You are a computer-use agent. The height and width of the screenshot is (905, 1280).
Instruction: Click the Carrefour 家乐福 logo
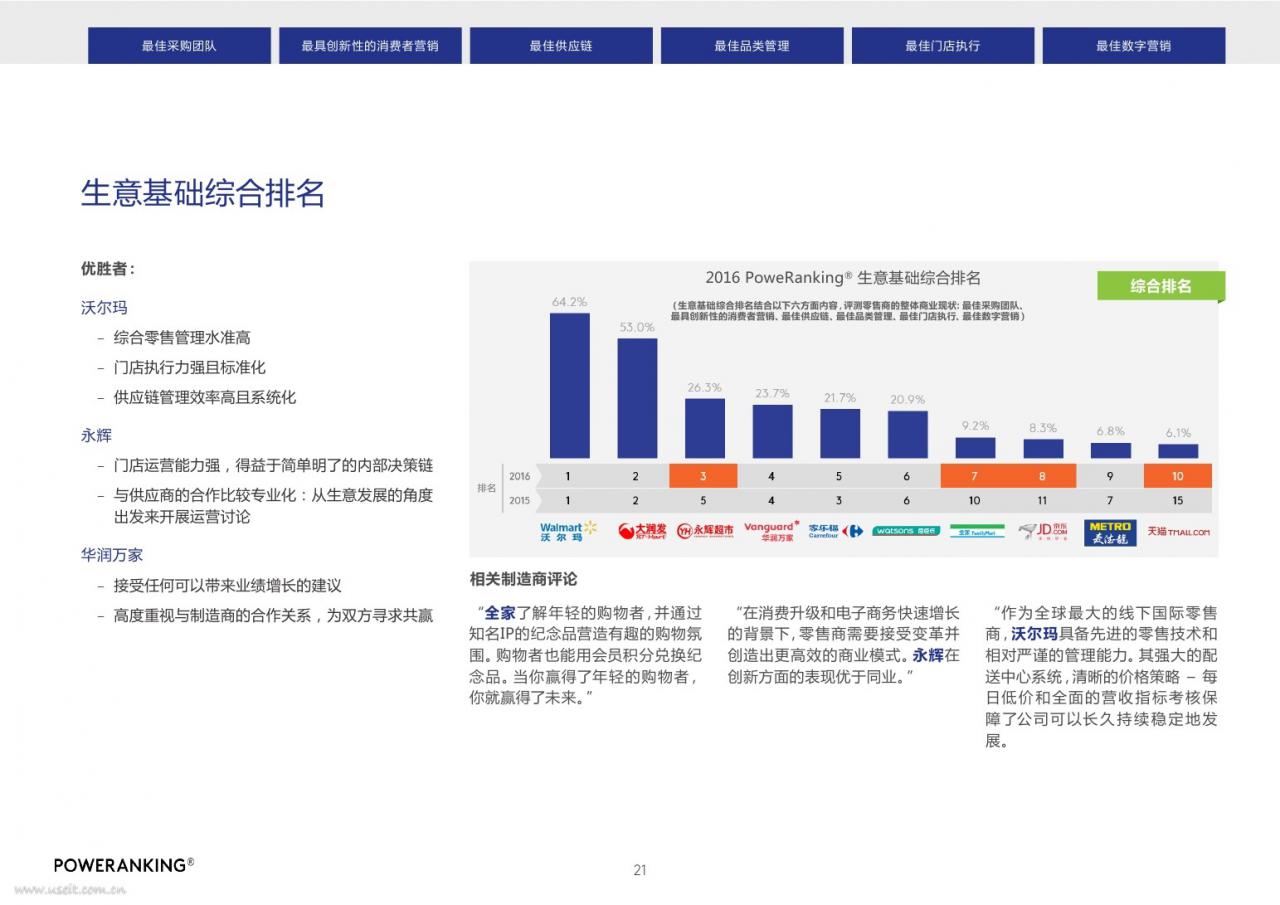pyautogui.click(x=836, y=531)
